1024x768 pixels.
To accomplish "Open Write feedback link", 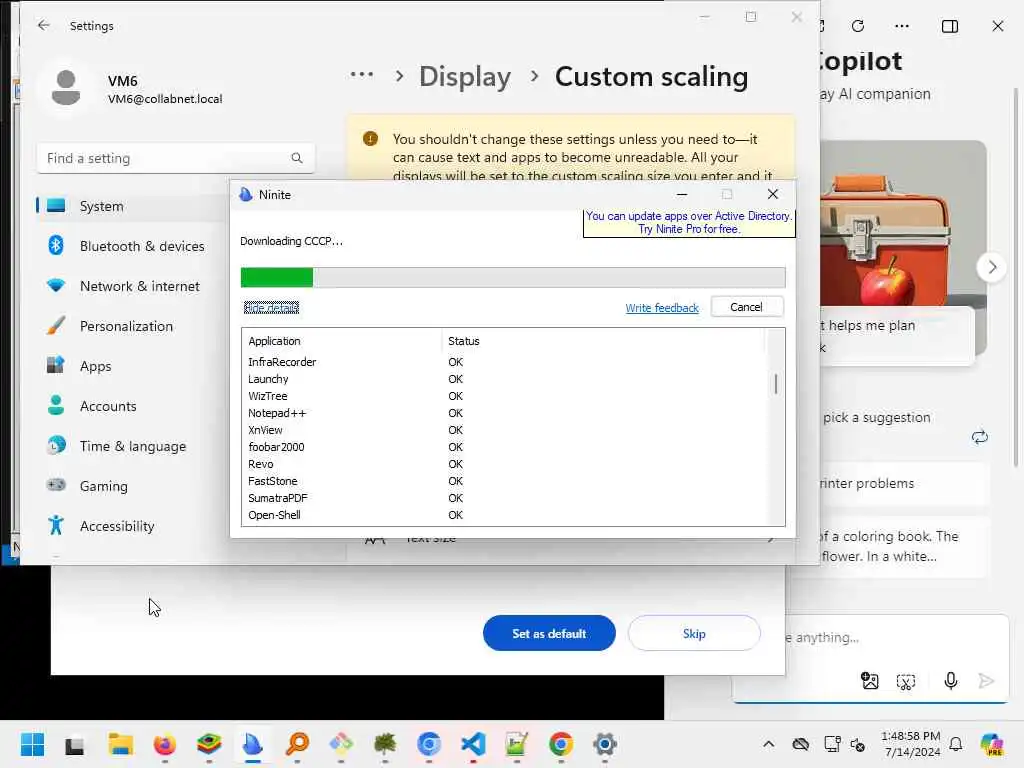I will pos(662,308).
